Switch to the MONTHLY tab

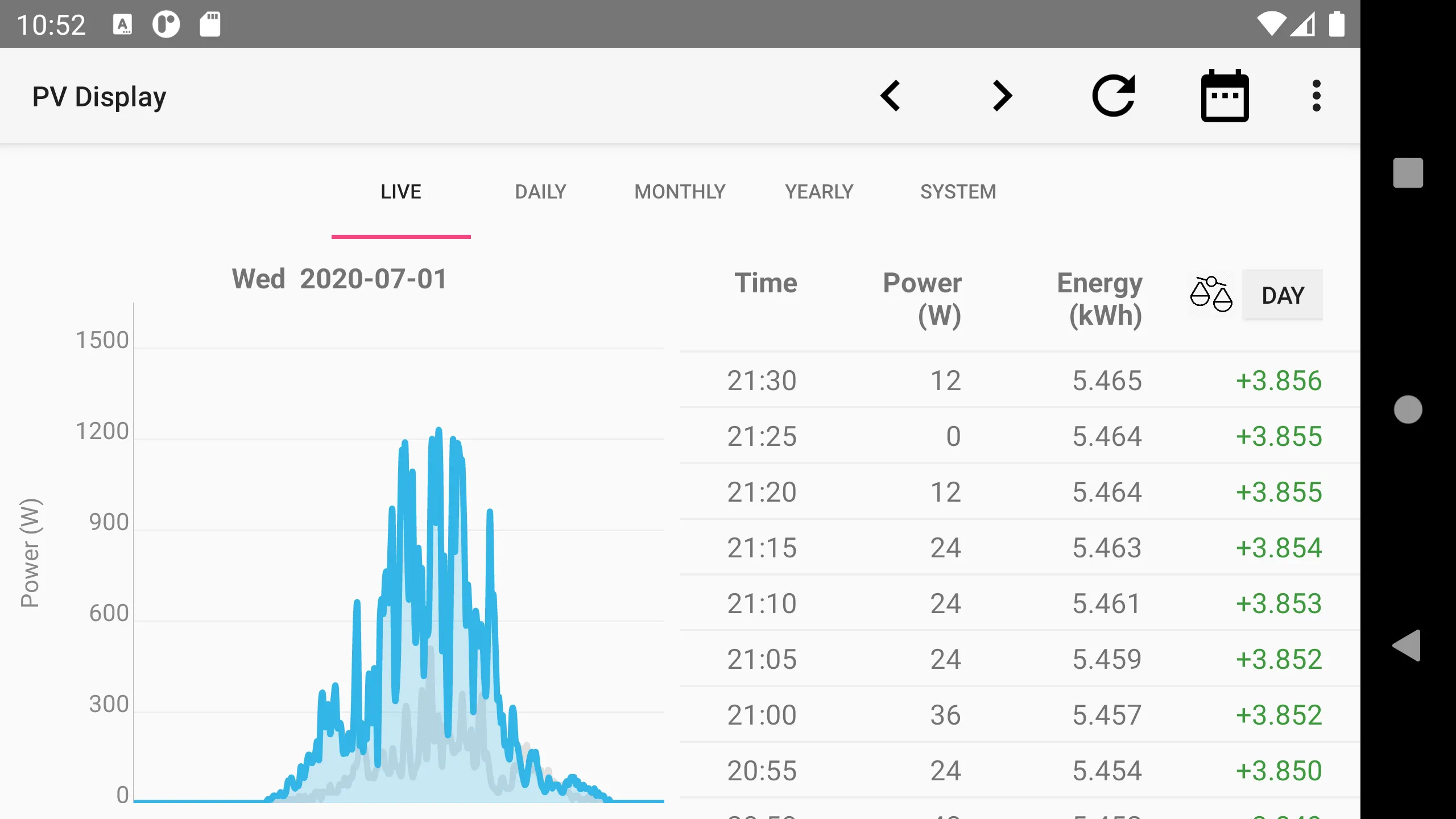click(x=680, y=192)
